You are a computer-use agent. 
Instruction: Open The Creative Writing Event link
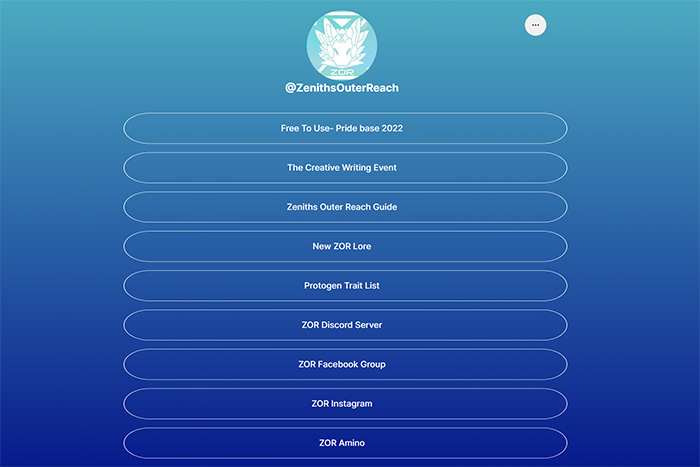[x=345, y=167]
